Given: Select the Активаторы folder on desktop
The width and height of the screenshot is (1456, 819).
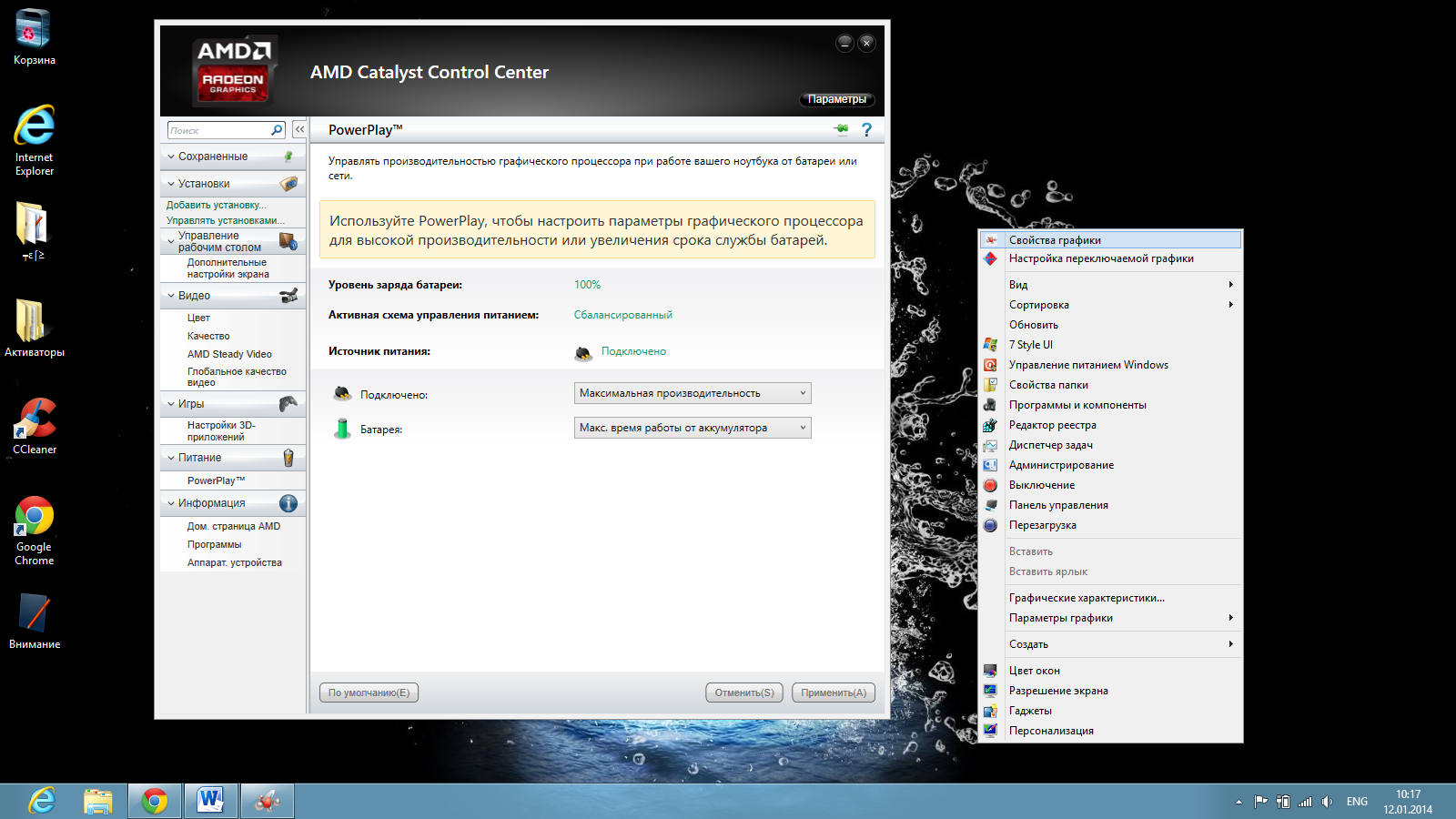Looking at the screenshot, I should click(x=34, y=328).
